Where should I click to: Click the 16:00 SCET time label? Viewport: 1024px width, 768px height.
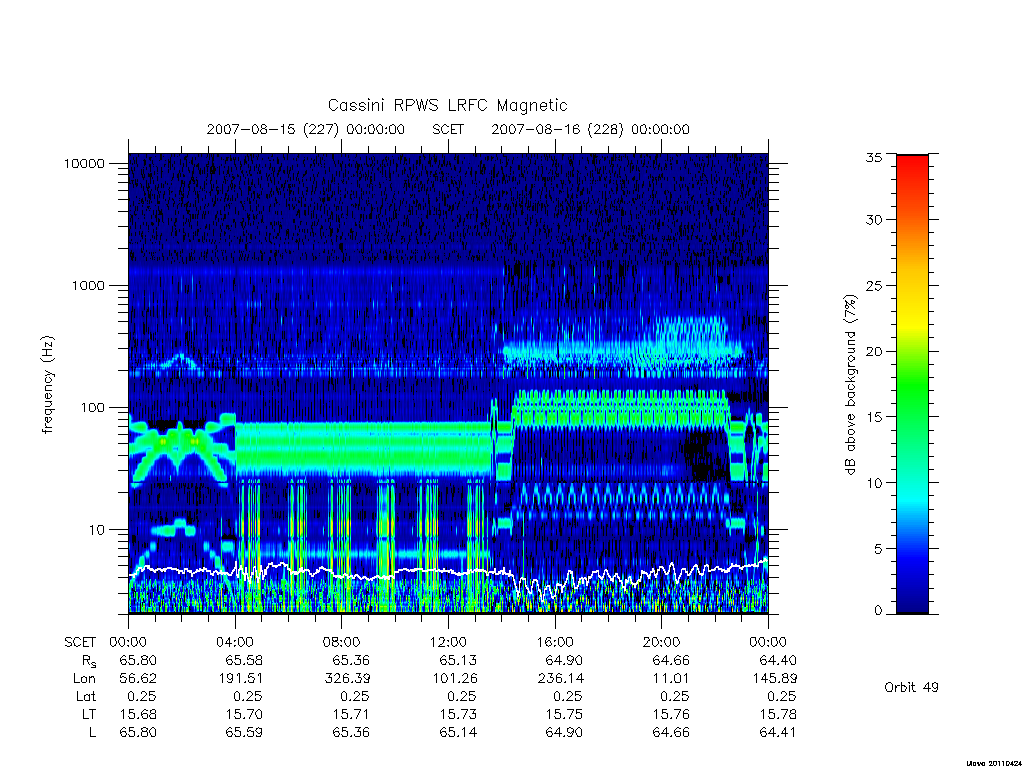pos(555,642)
